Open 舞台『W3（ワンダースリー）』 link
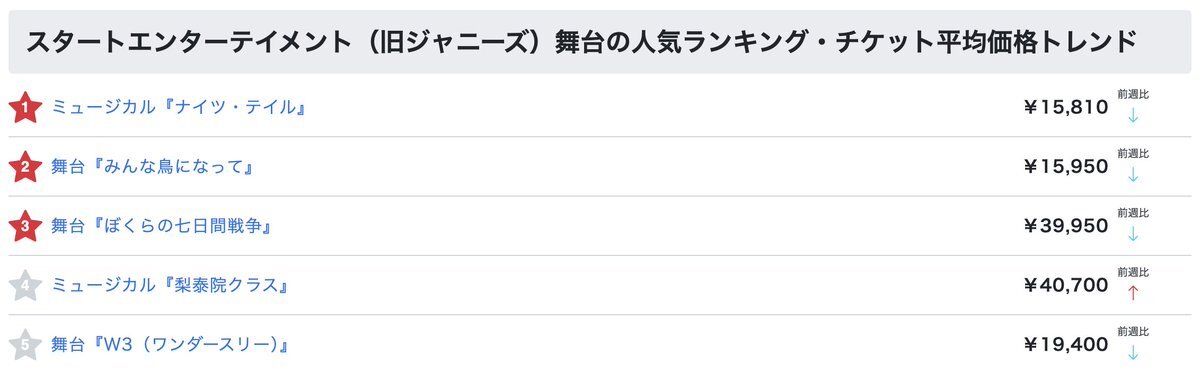The height and width of the screenshot is (373, 1200). click(x=170, y=345)
